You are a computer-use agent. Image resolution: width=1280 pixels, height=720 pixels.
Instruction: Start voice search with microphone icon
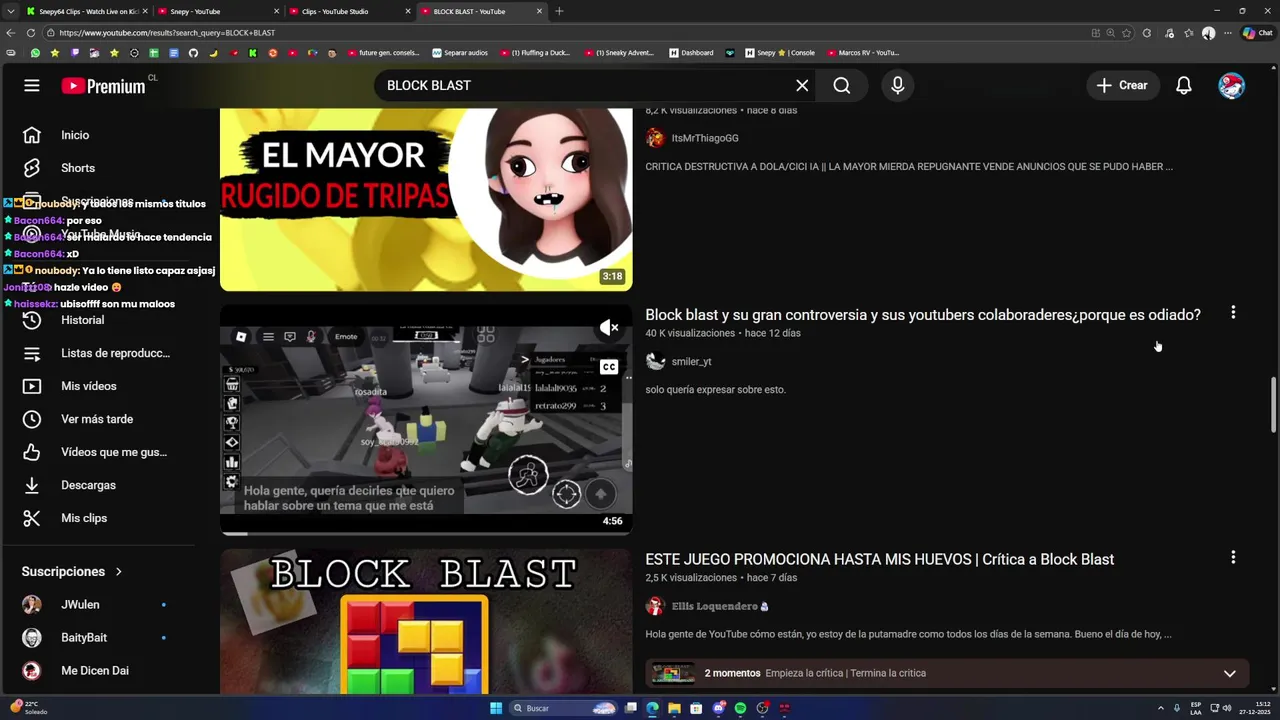[x=898, y=85]
